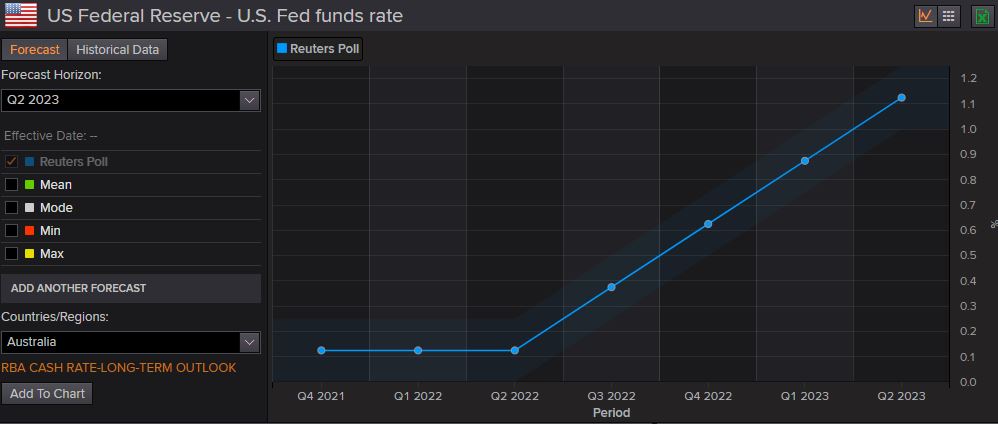Switch to chart view icon
This screenshot has height=424, width=998.
[925, 16]
